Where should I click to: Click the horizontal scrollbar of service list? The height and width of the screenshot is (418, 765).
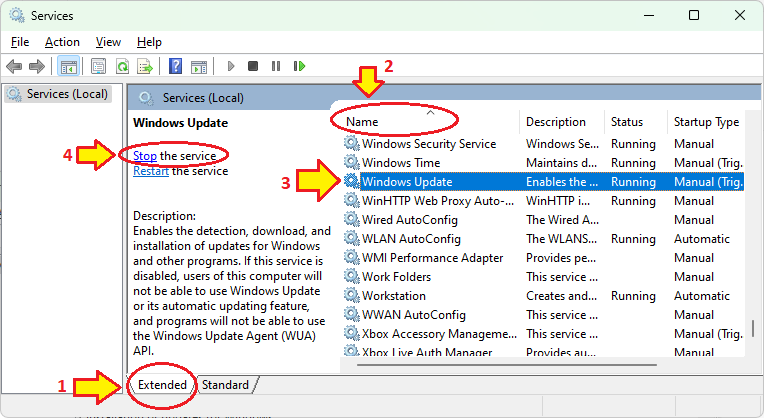click(506, 364)
